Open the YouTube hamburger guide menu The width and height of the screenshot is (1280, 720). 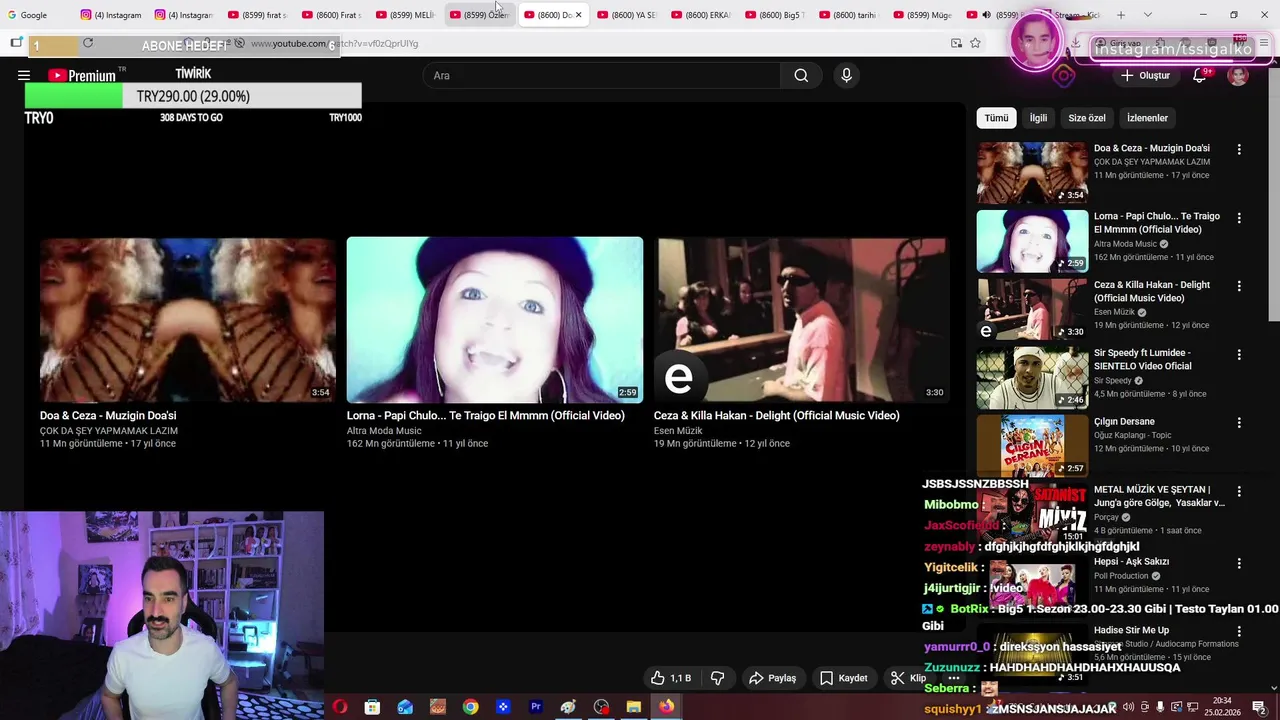[x=24, y=75]
